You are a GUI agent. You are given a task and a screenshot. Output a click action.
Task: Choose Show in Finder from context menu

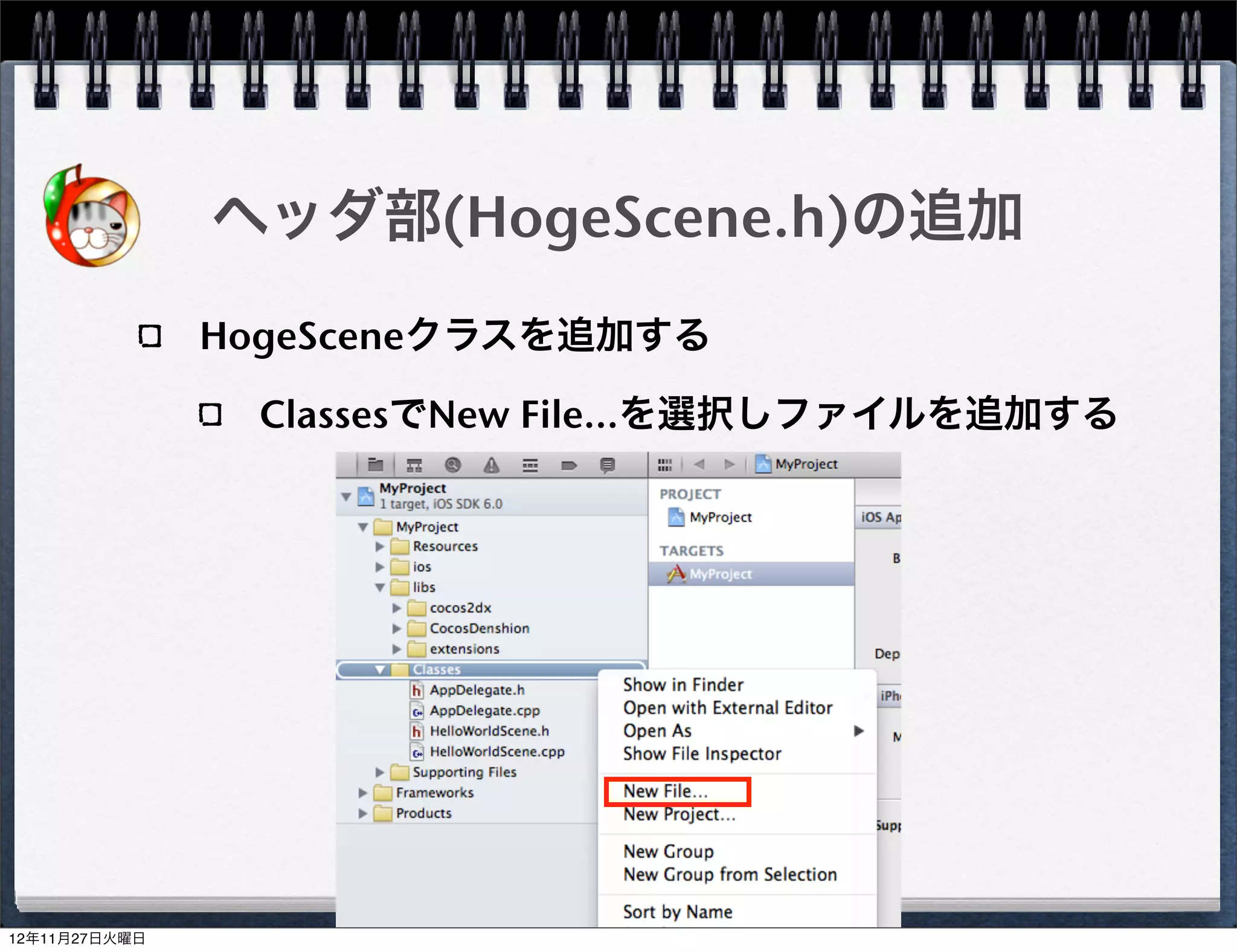[x=737, y=685]
